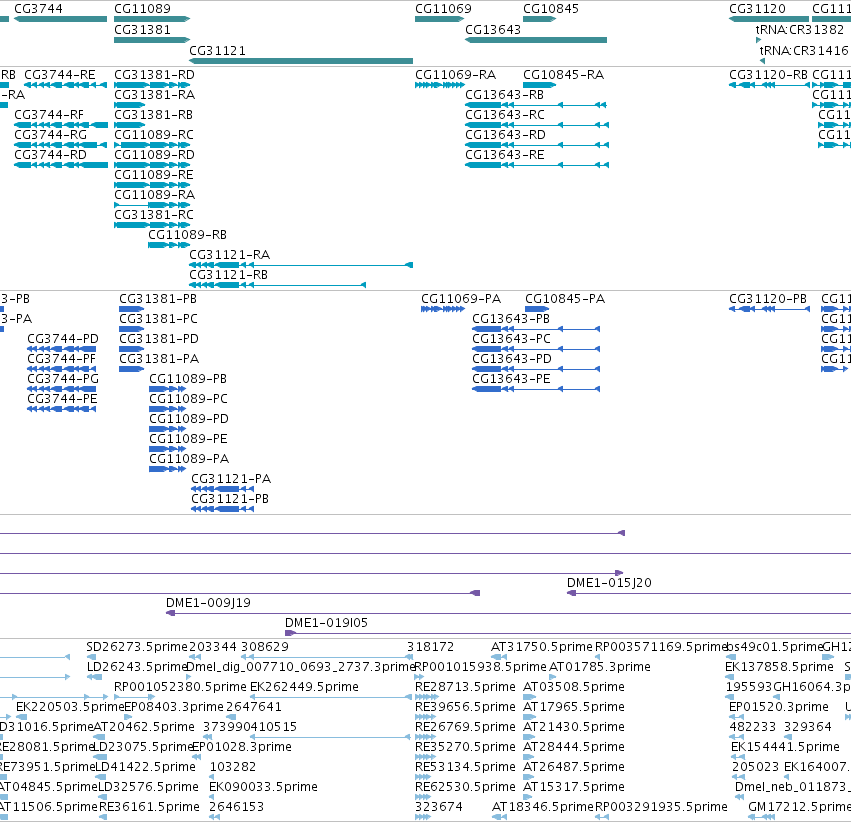Select transcript CG11089-RB

coord(169,245)
